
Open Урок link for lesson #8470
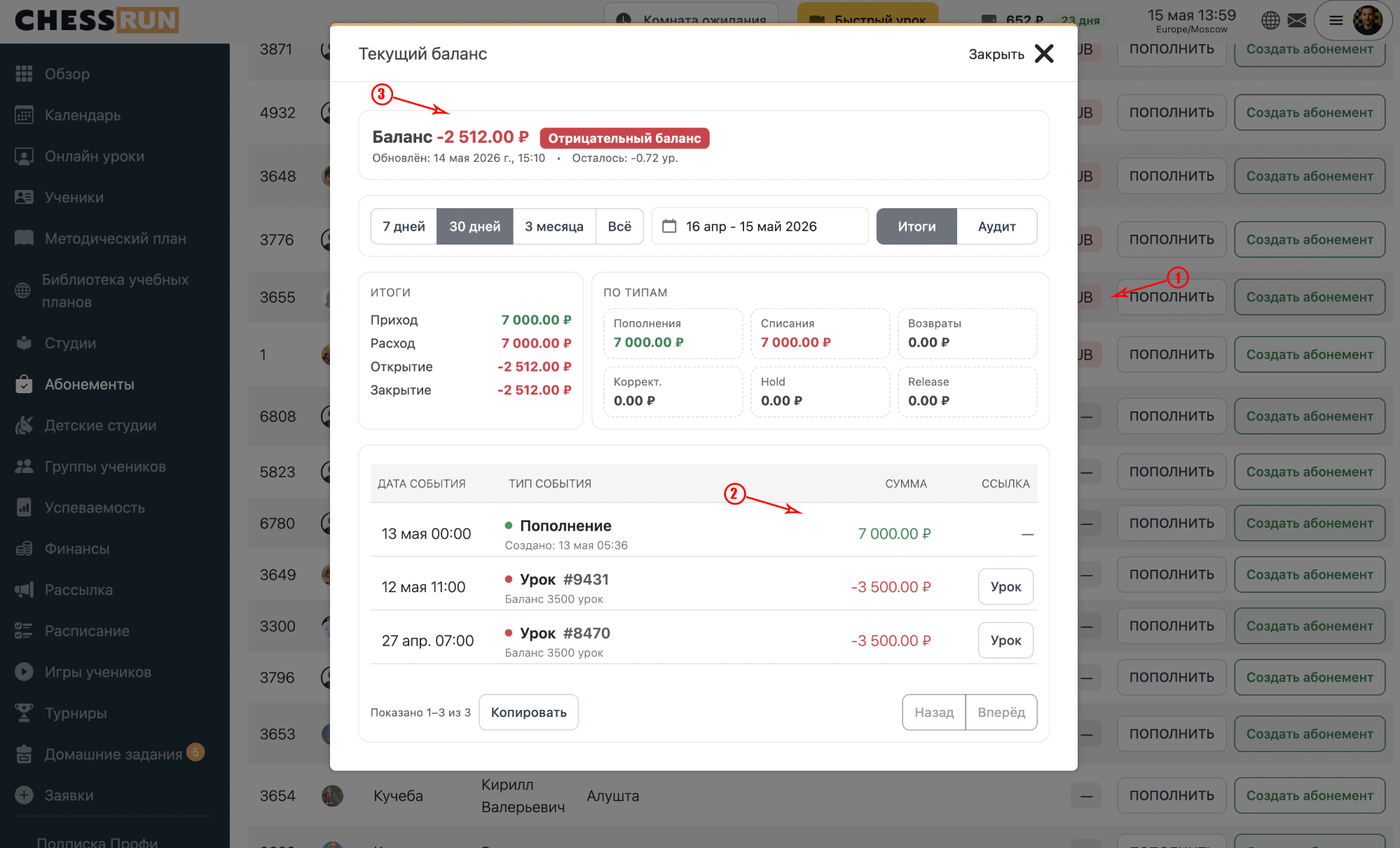pyautogui.click(x=1006, y=641)
